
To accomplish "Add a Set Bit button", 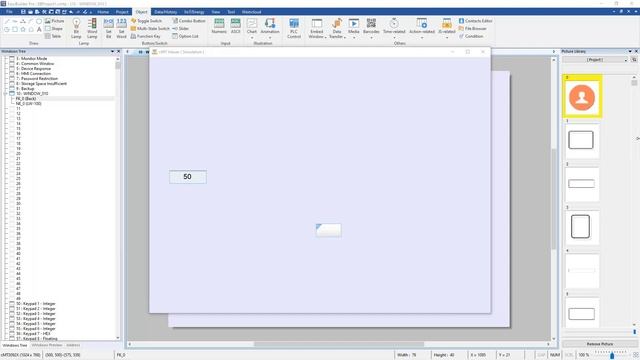I will 109,28.
